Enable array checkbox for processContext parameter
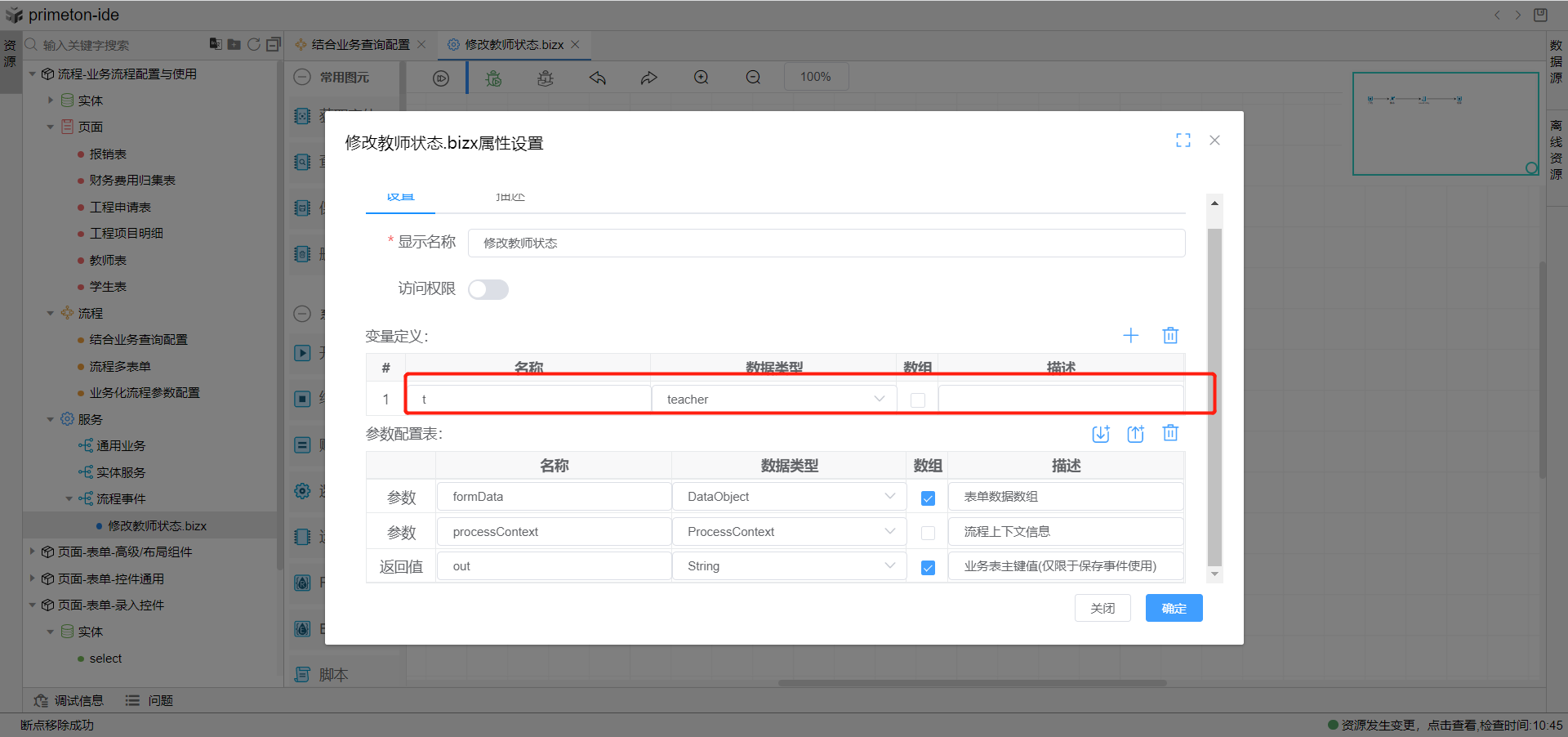The image size is (1568, 737). click(928, 533)
